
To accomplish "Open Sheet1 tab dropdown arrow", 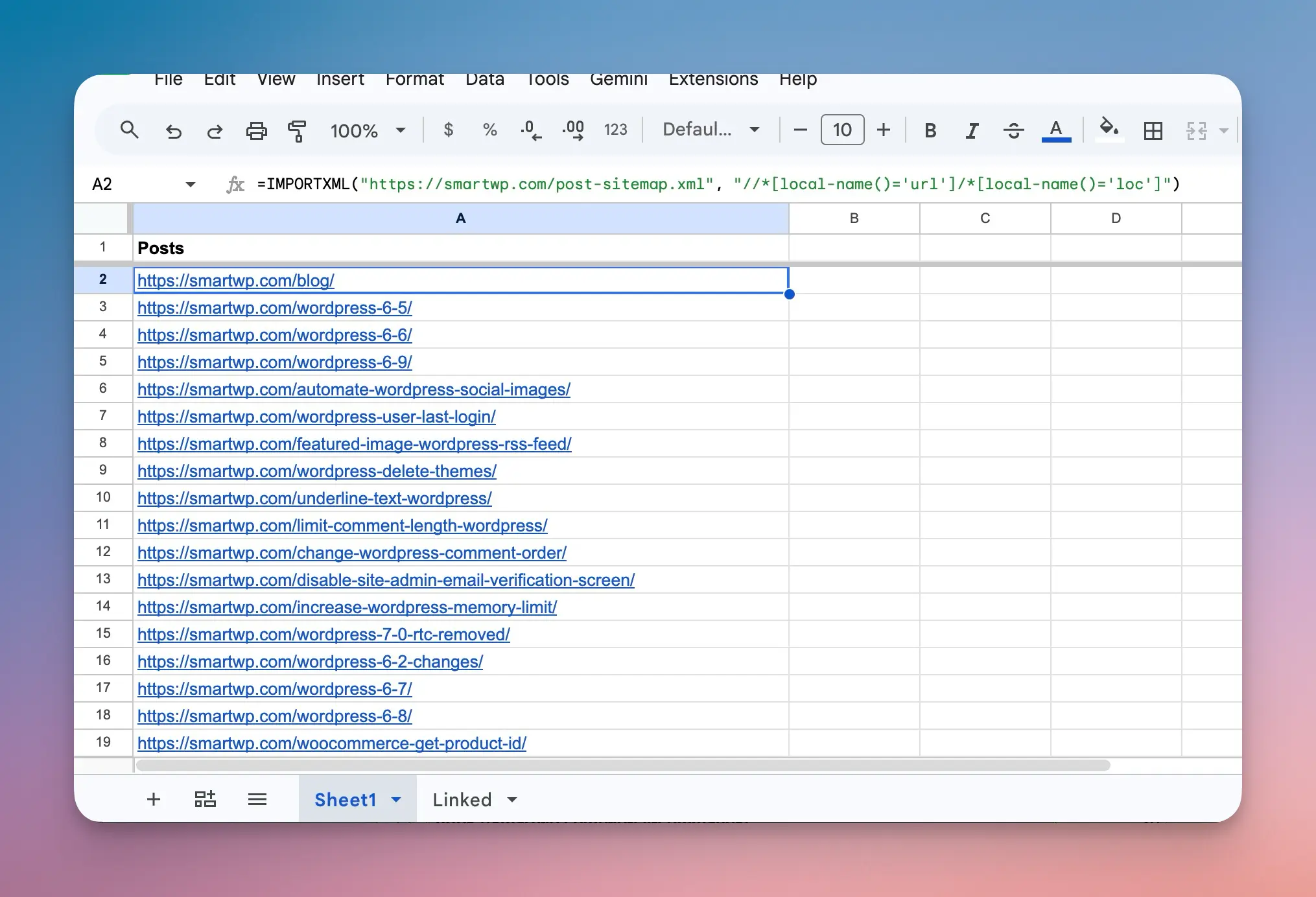I will tap(396, 800).
